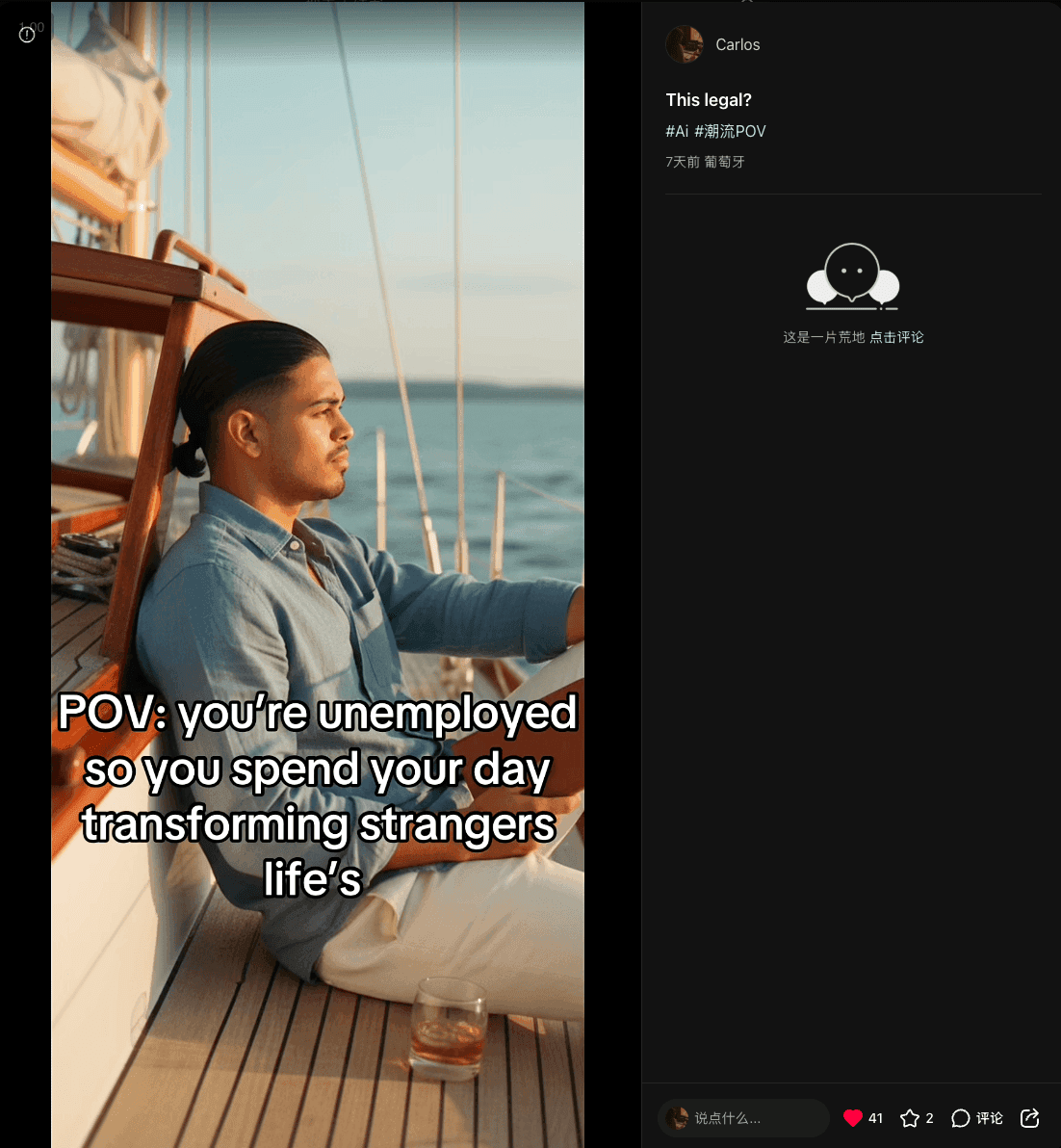Open the post title 'This legal?'
Image resolution: width=1061 pixels, height=1148 pixels.
tap(709, 99)
